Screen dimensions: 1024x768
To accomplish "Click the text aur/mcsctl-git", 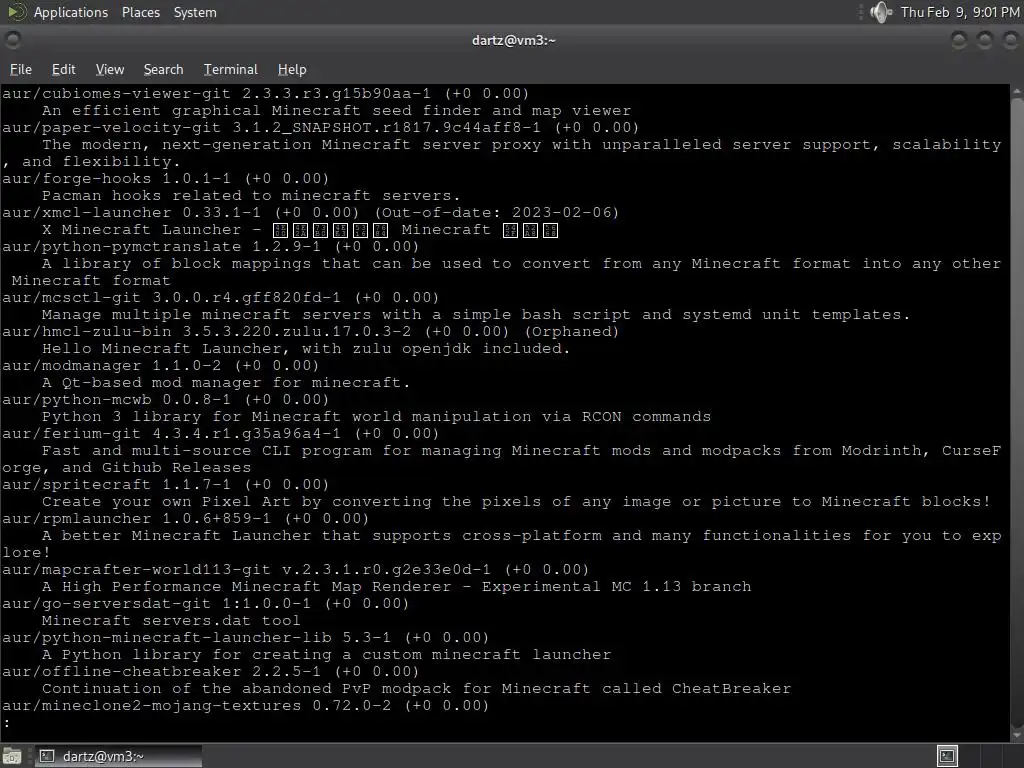I will pos(72,297).
